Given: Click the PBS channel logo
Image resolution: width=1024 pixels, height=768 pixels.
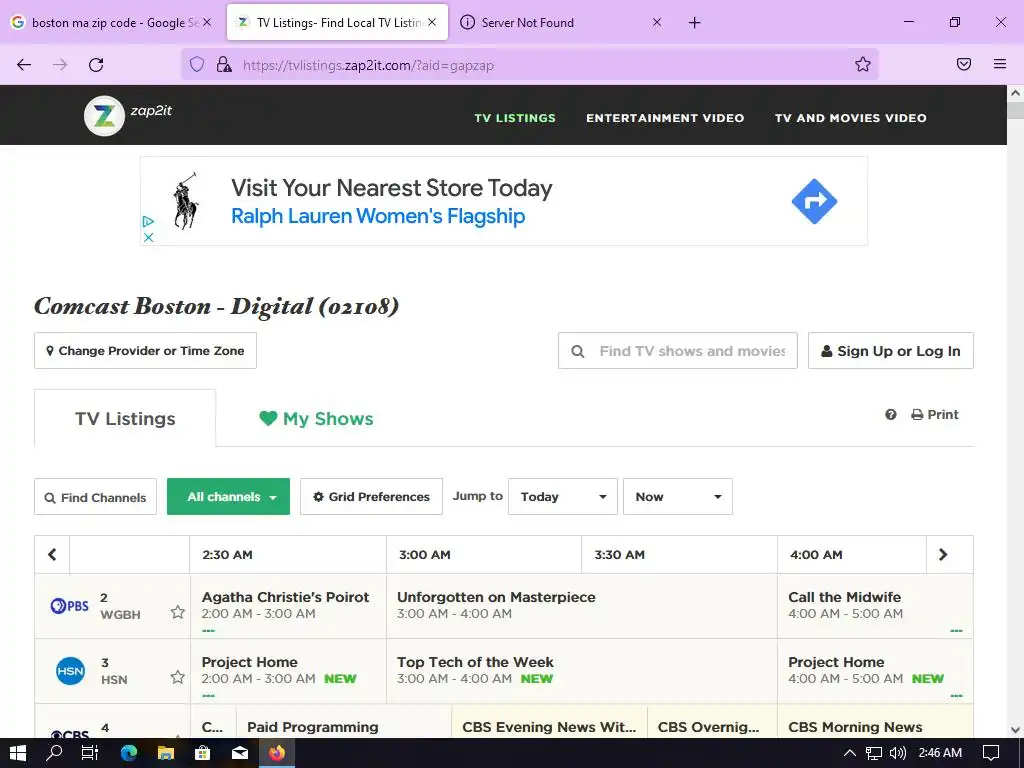Looking at the screenshot, I should click(69, 606).
